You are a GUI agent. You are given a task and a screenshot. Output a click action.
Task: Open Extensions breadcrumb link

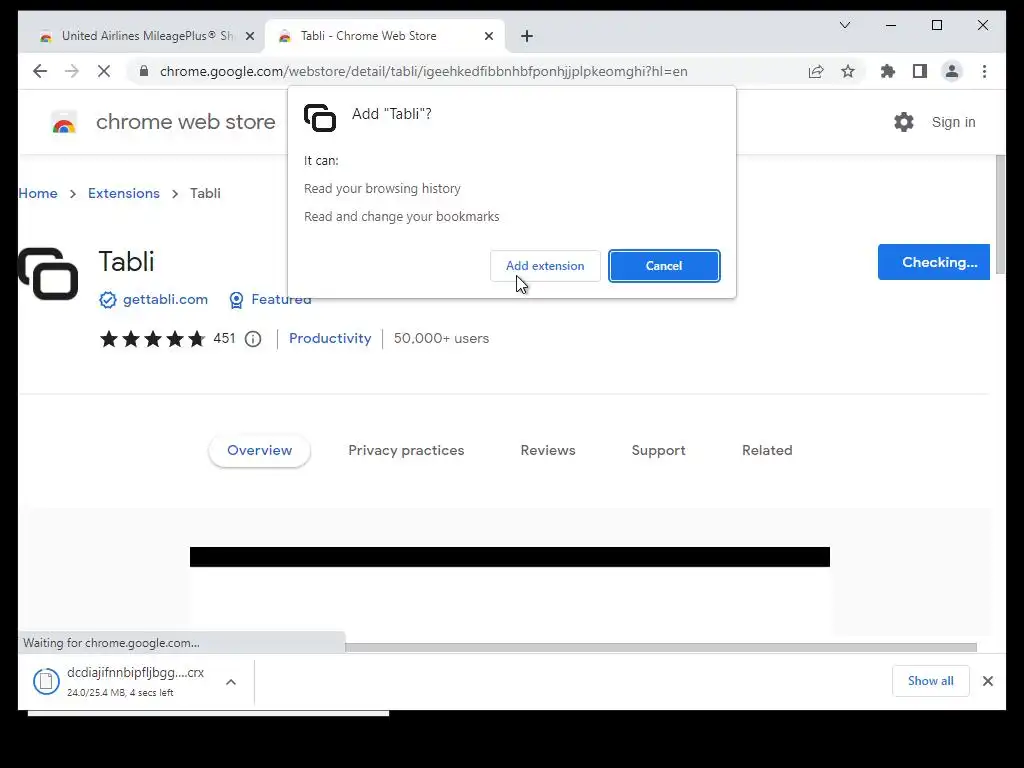point(123,193)
